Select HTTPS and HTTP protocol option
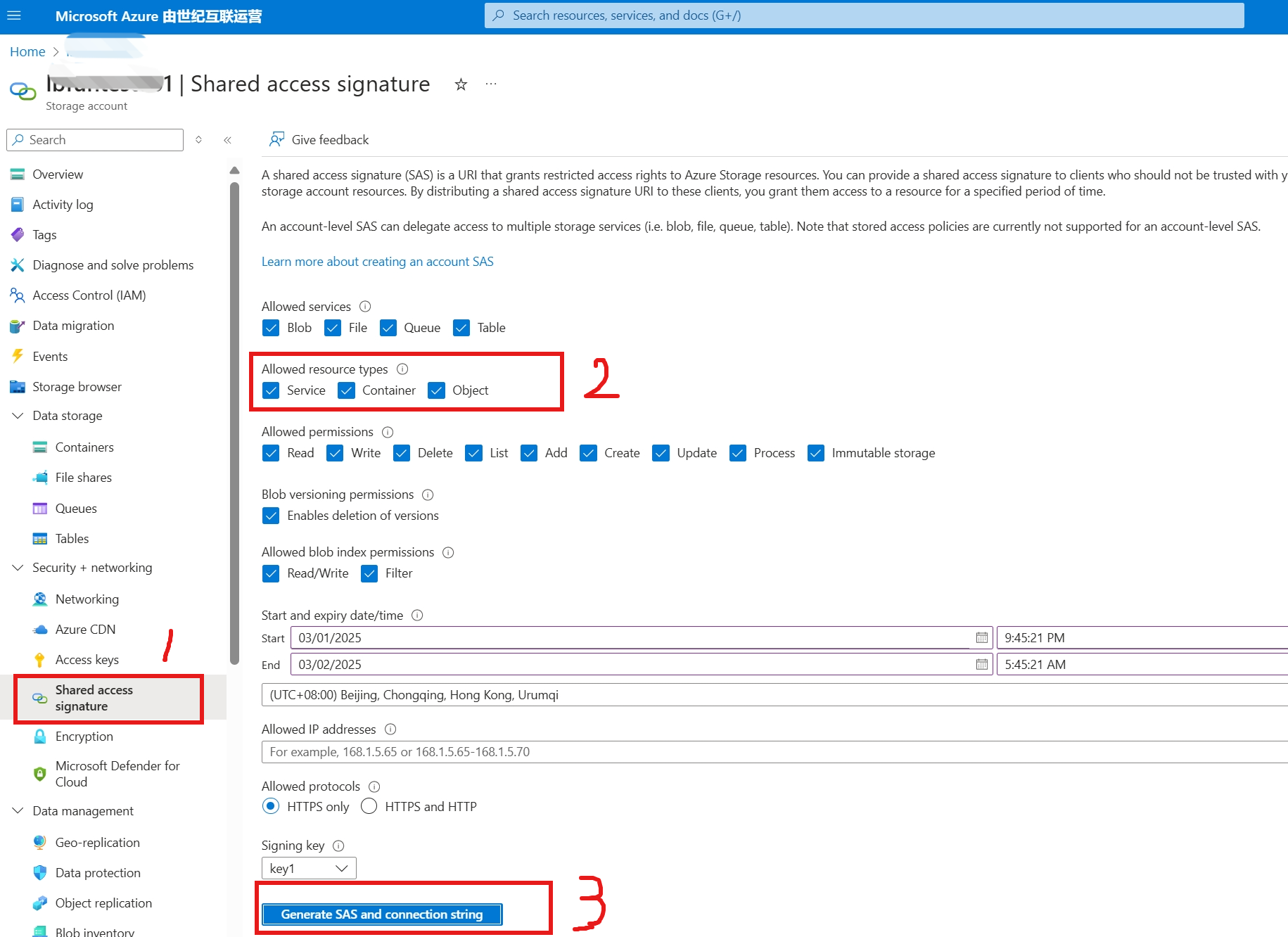 [369, 806]
